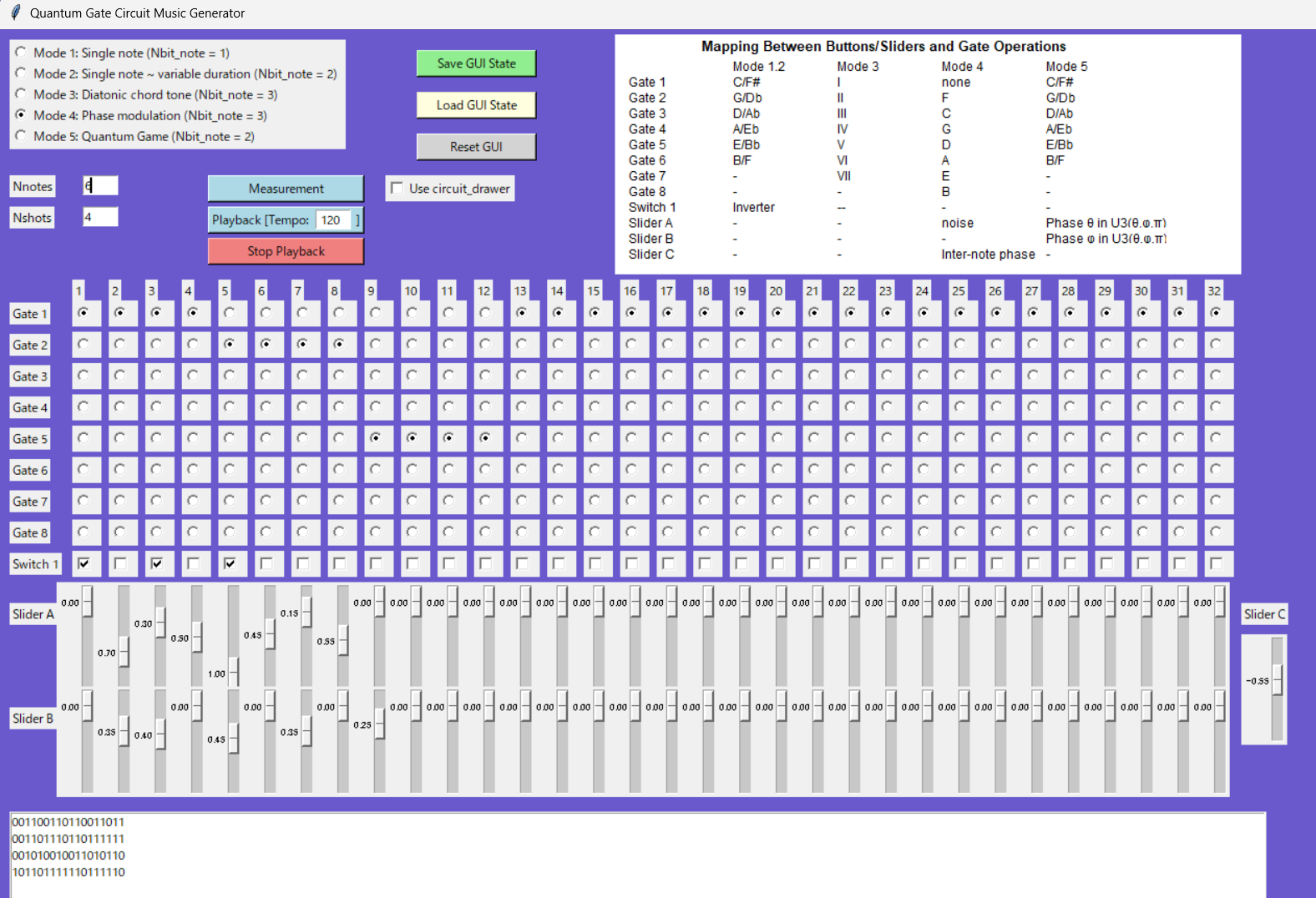Click the feather app icon in title bar
Screen dimensions: 1316x898
click(x=15, y=13)
